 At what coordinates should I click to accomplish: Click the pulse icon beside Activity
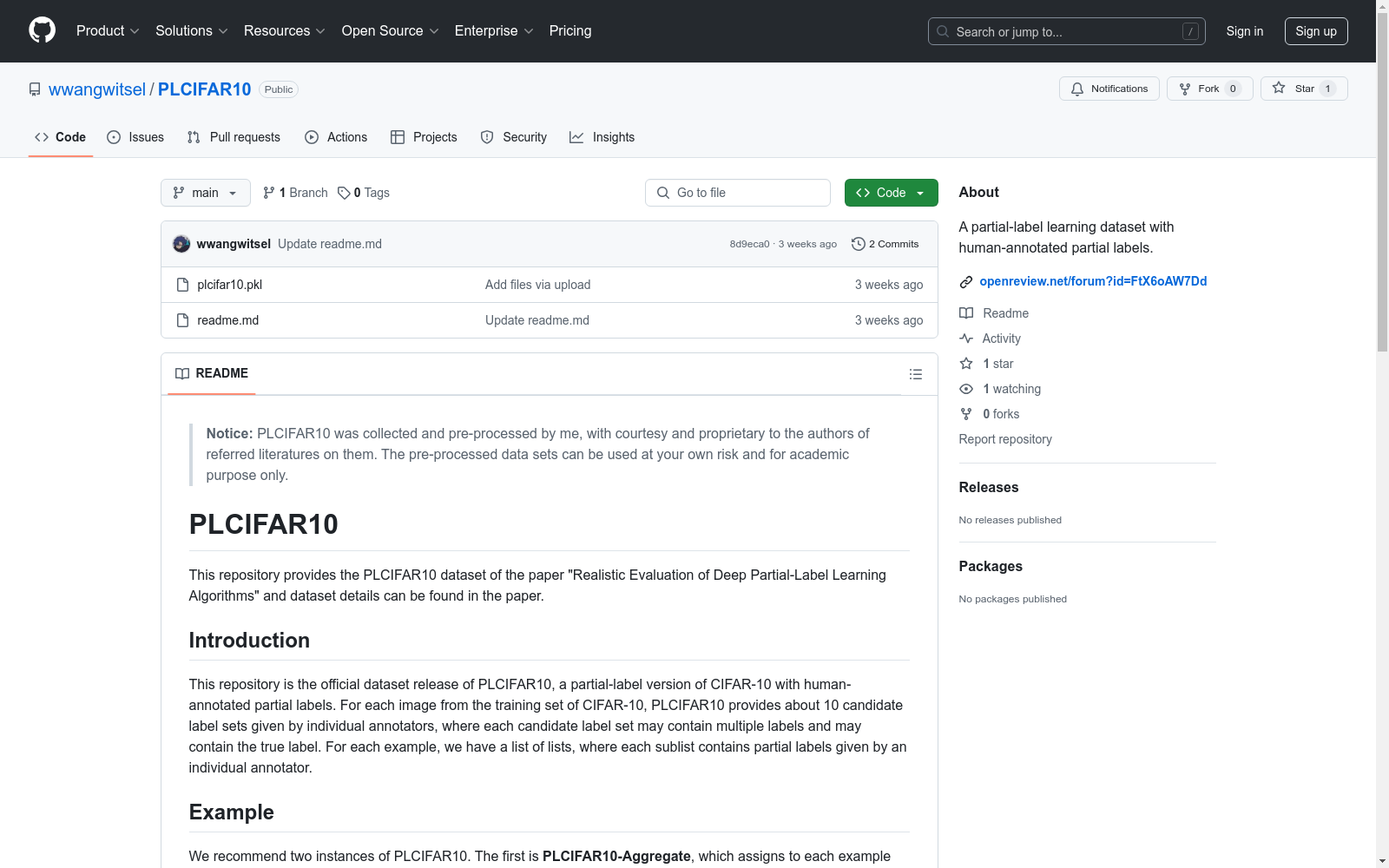[x=966, y=339]
